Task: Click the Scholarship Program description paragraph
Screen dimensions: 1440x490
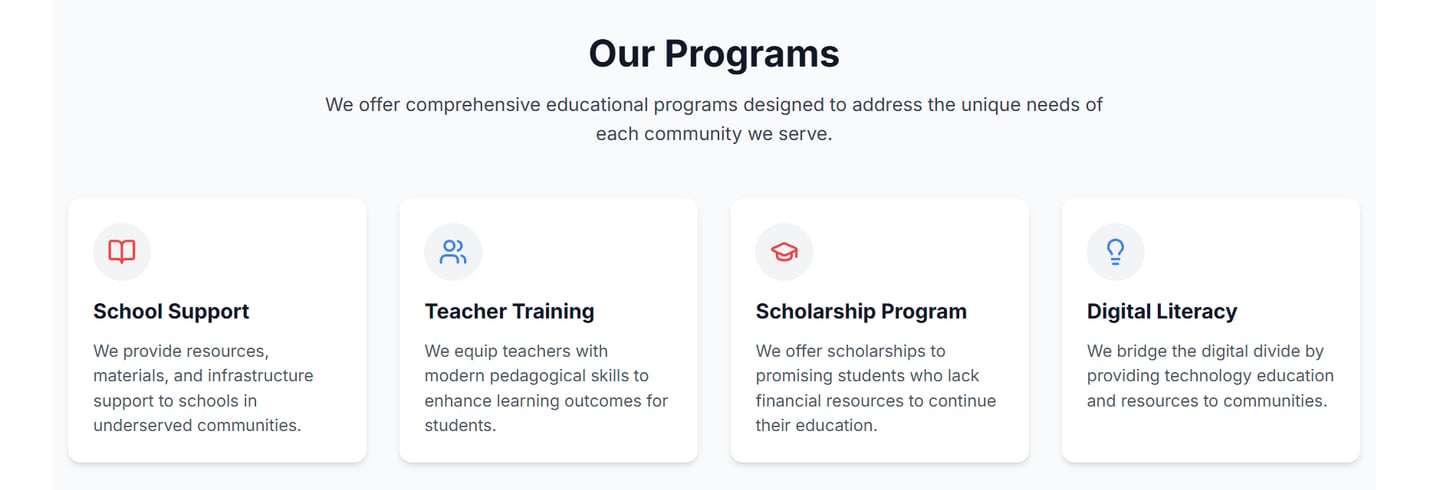Action: [x=876, y=388]
